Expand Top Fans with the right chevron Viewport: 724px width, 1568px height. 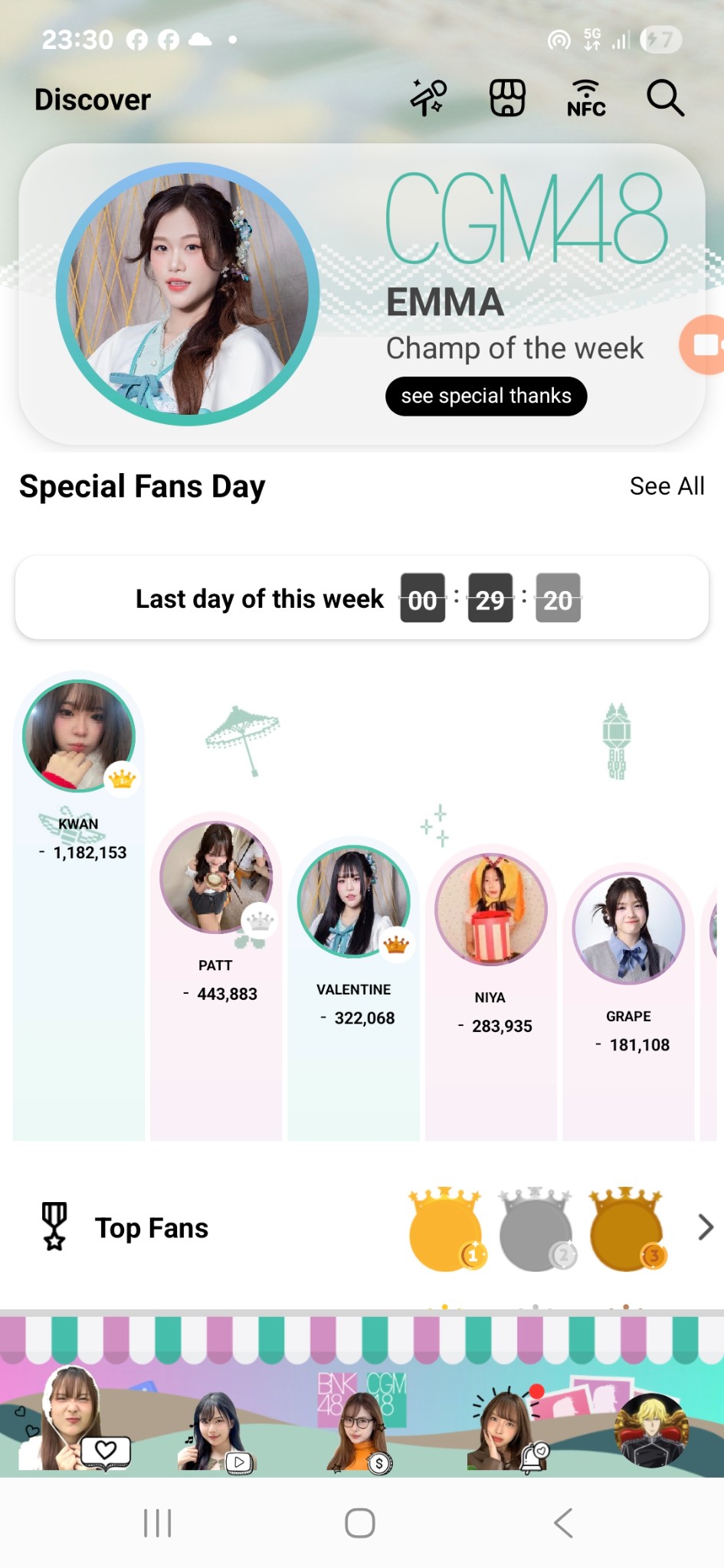[706, 1227]
